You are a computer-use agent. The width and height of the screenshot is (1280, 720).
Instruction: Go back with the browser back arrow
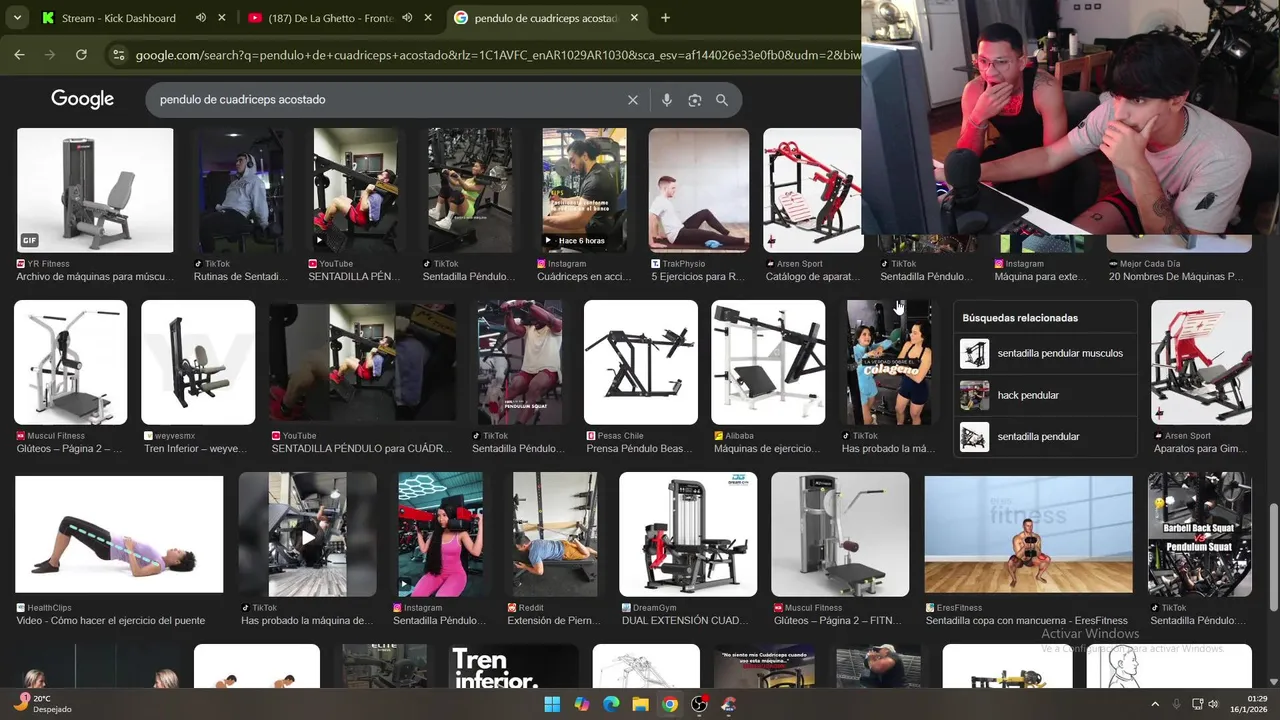[x=19, y=55]
